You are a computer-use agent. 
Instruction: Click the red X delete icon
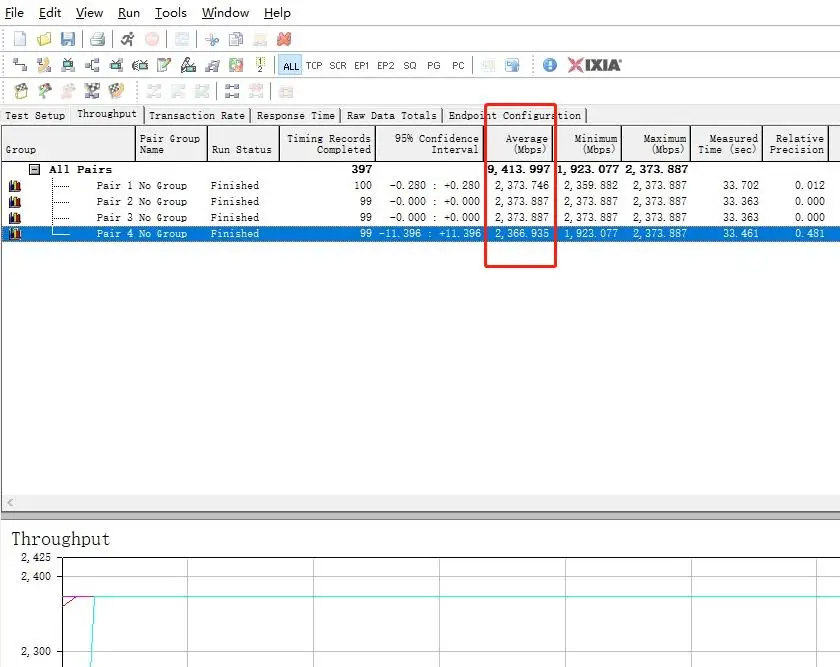click(x=284, y=39)
